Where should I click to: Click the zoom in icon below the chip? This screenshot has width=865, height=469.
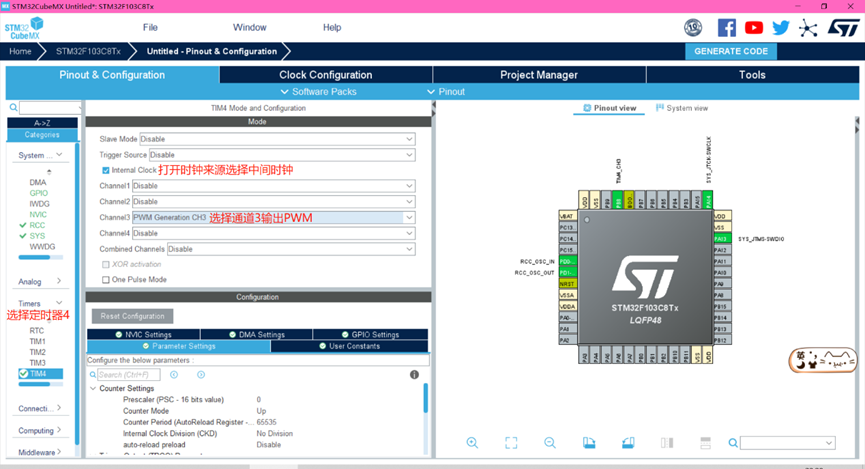coord(472,443)
